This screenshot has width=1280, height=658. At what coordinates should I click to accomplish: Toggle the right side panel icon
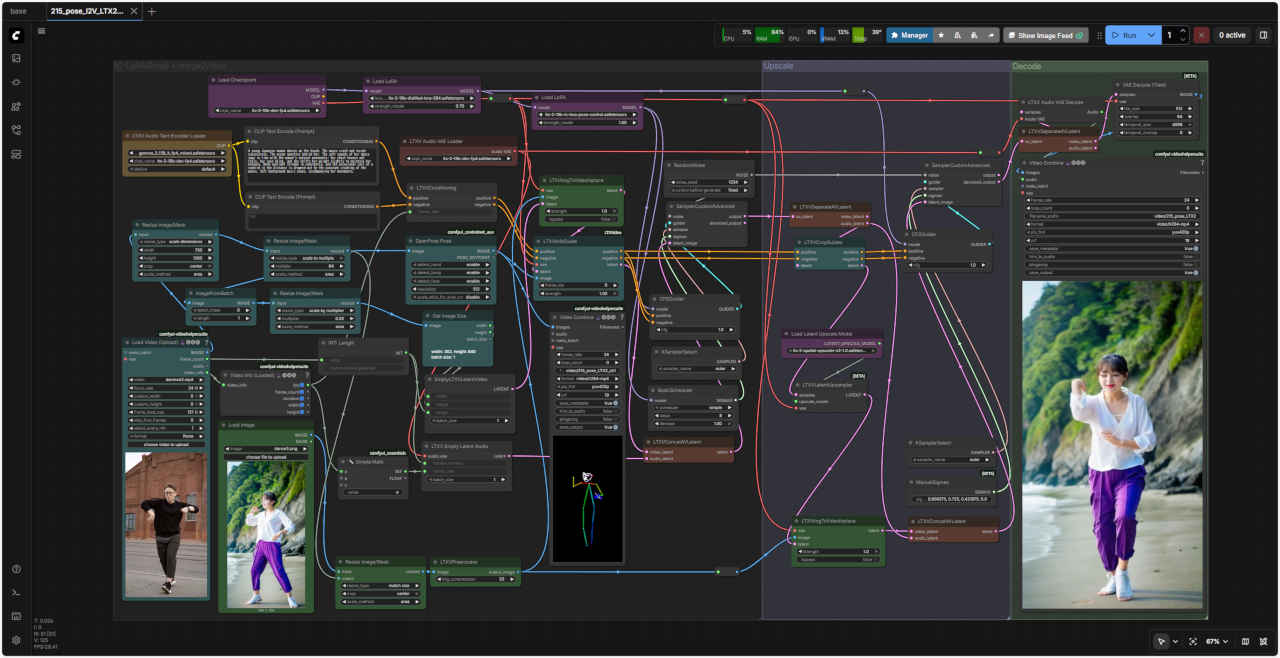click(x=1263, y=35)
